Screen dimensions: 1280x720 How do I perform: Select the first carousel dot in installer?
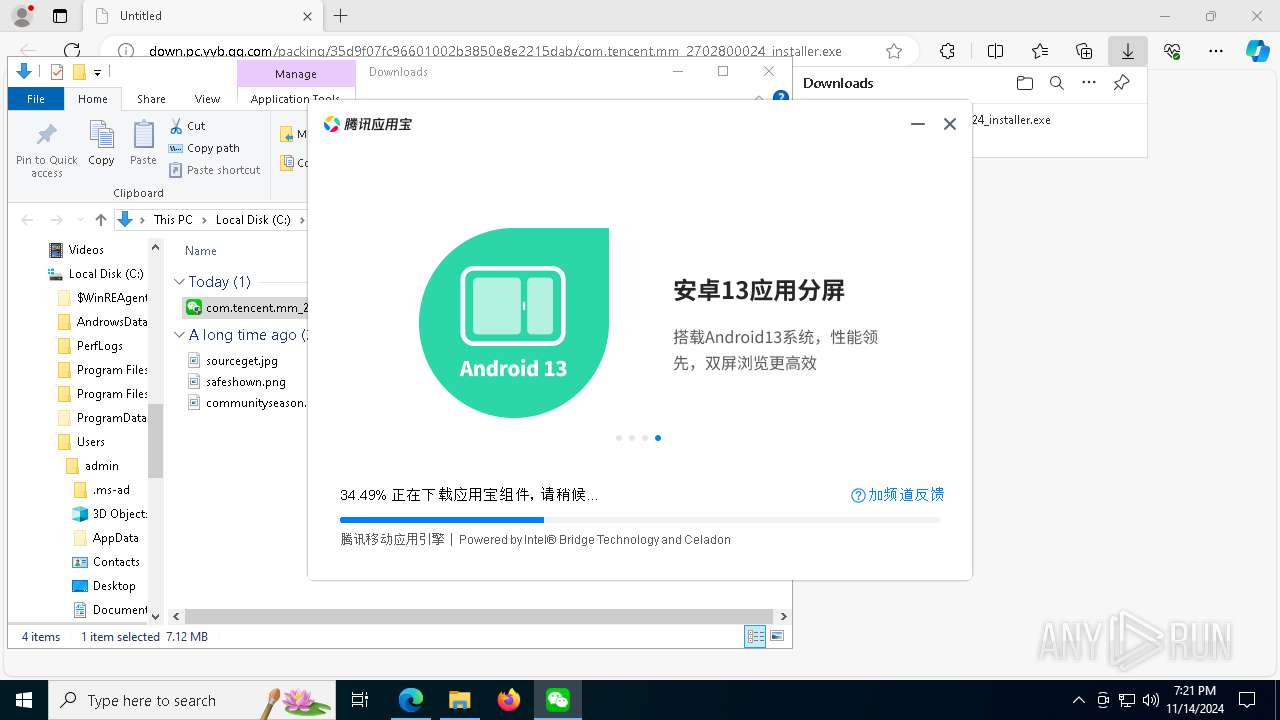coord(619,438)
